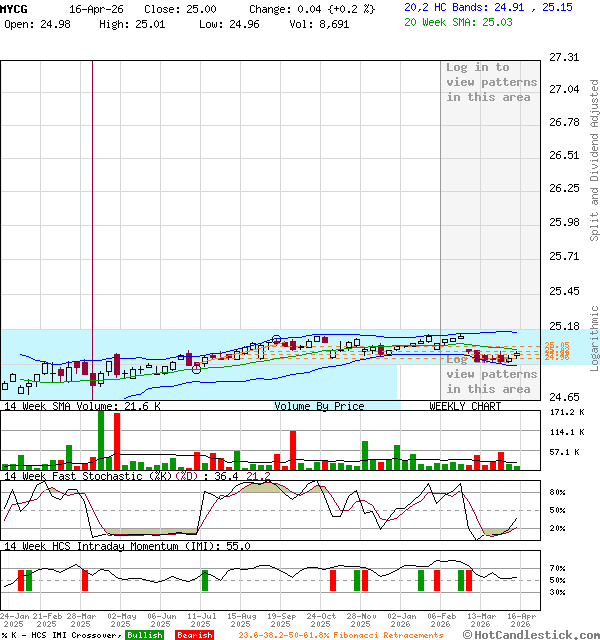The height and width of the screenshot is (640, 600).
Task: Click the MYCG ticker symbol
Action: [14, 8]
